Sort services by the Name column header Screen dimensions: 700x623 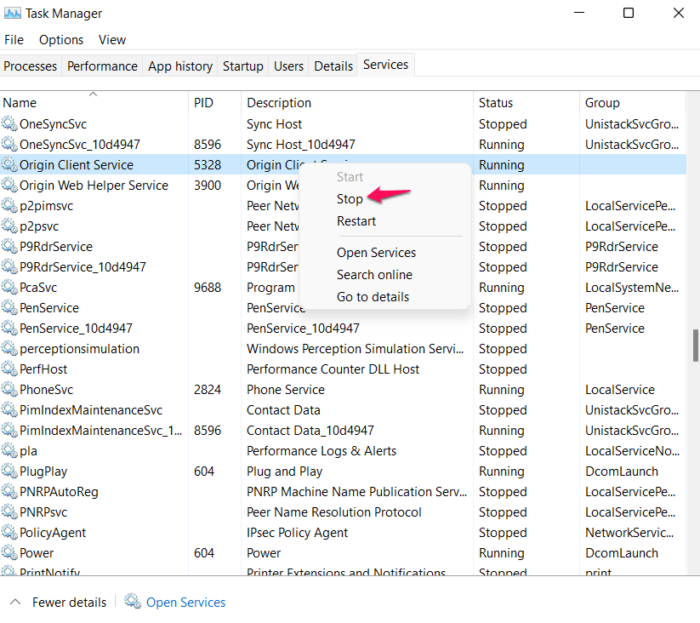pos(20,103)
